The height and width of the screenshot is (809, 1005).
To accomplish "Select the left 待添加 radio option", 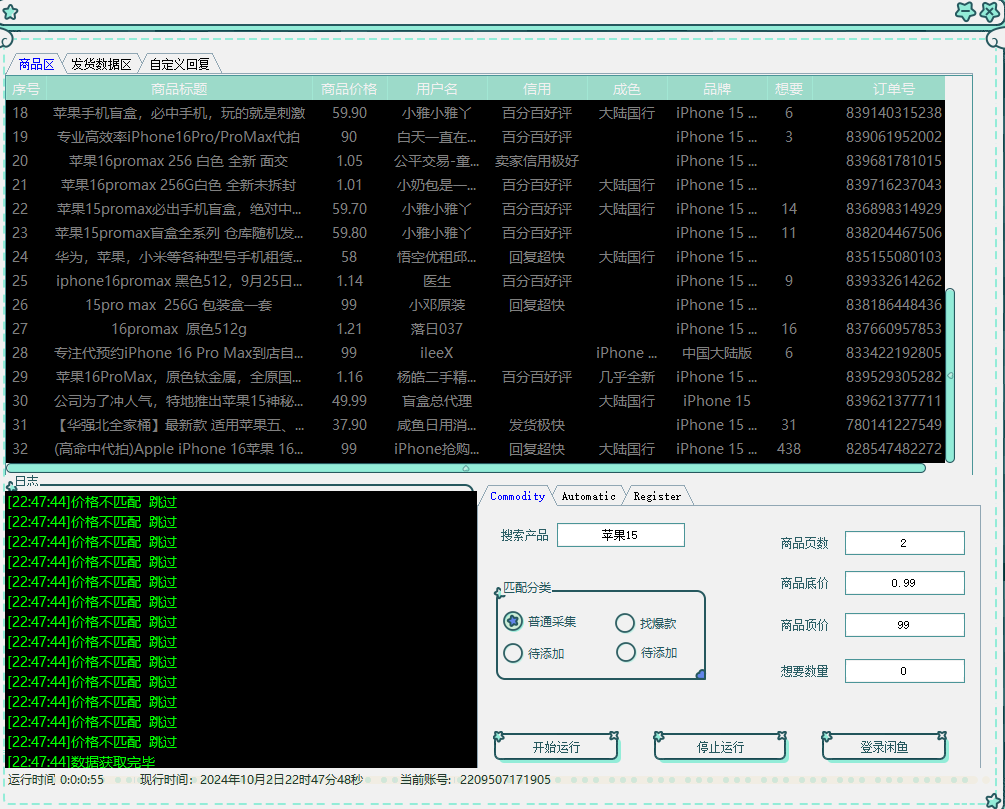I will pyautogui.click(x=513, y=653).
